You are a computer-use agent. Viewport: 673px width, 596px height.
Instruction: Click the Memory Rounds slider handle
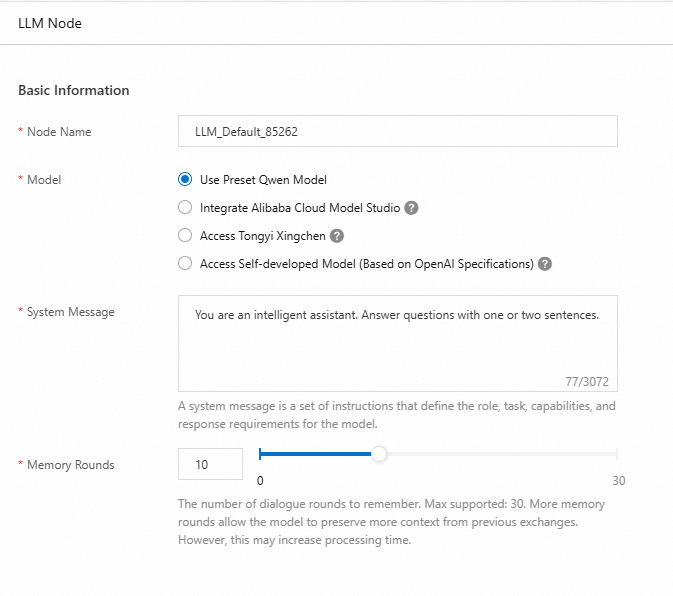[379, 454]
